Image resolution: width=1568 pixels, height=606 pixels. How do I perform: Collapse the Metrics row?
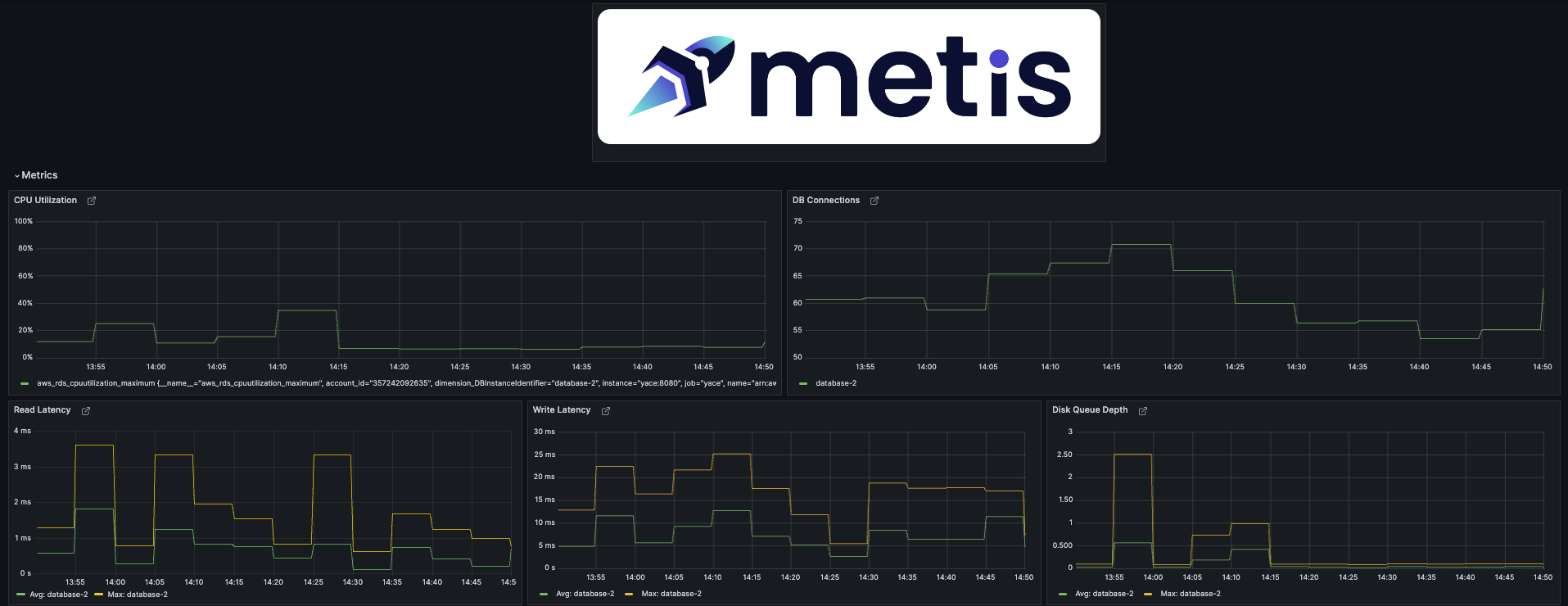point(36,175)
